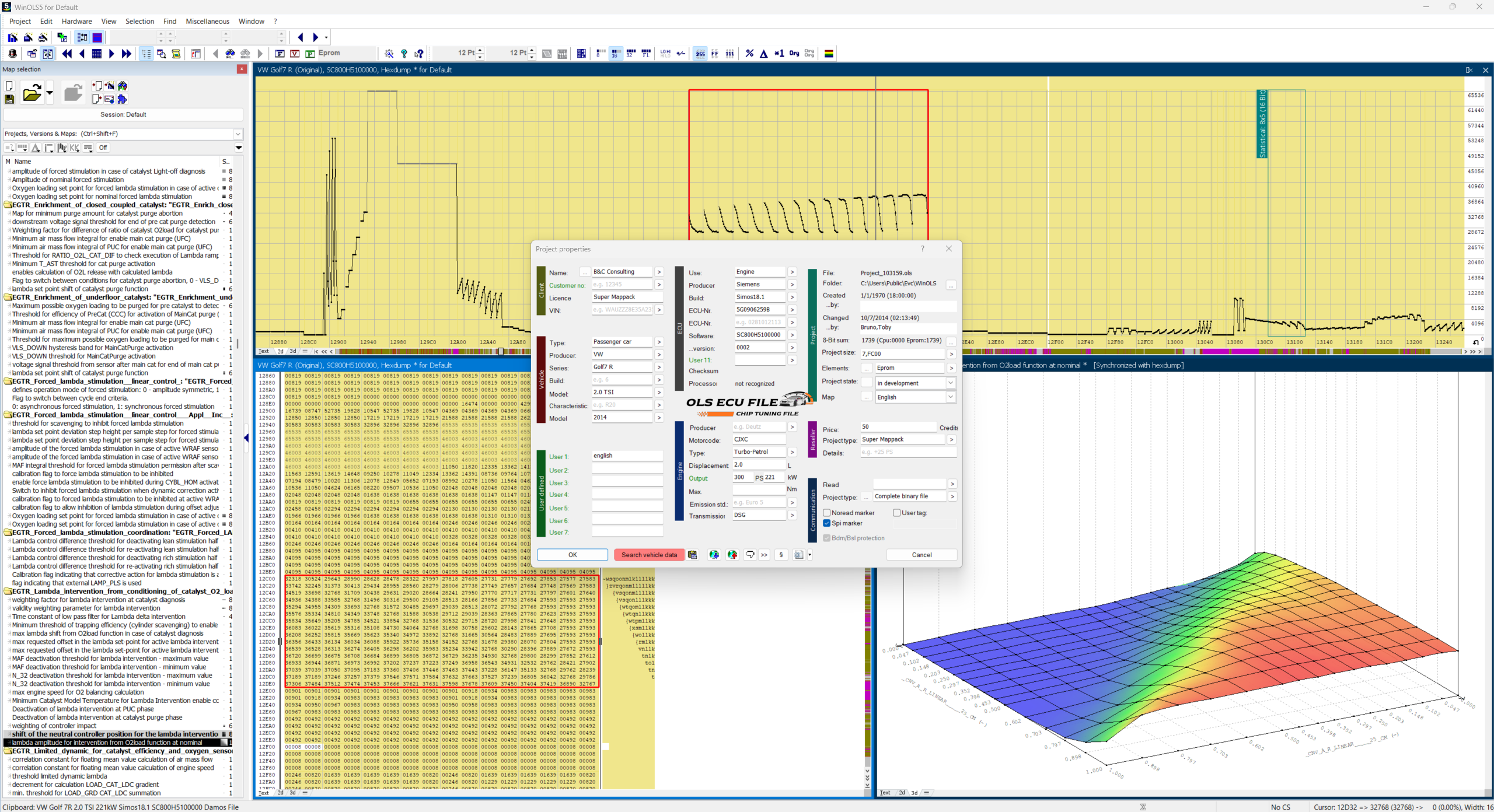
Task: Click the Search vehicle data button
Action: (x=649, y=555)
